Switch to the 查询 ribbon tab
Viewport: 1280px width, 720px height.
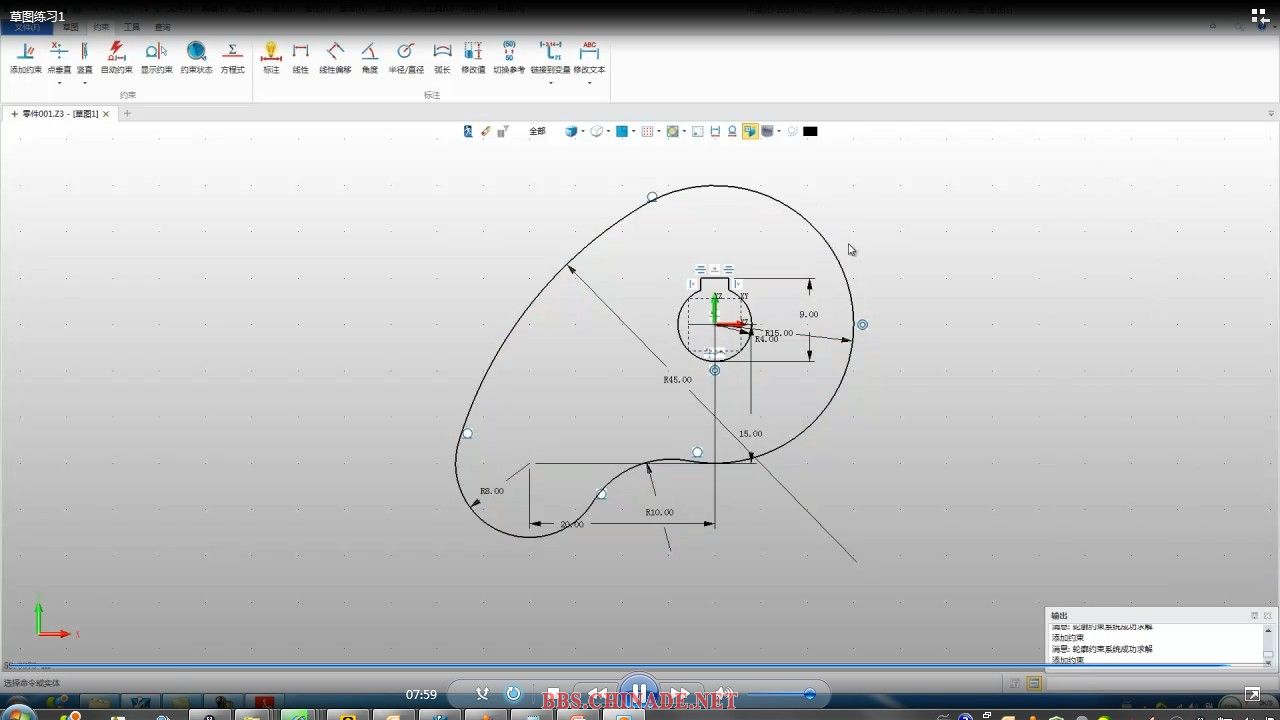(163, 27)
